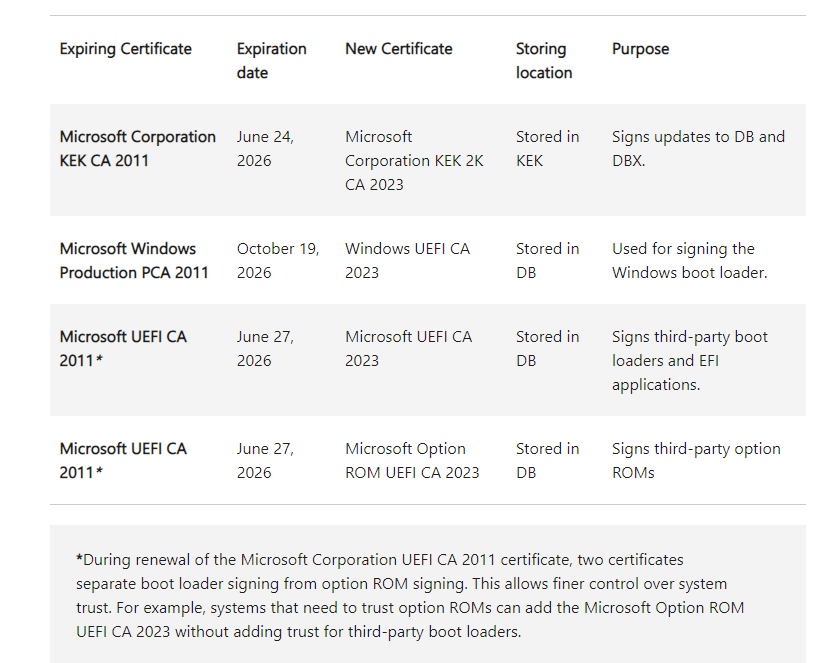Click the 'Signs third-party option ROMs' cell
Image resolution: width=828 pixels, height=663 pixels.
click(x=697, y=460)
